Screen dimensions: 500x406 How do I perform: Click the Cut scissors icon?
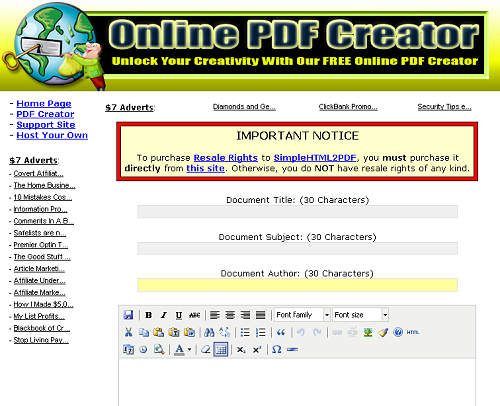(x=128, y=332)
